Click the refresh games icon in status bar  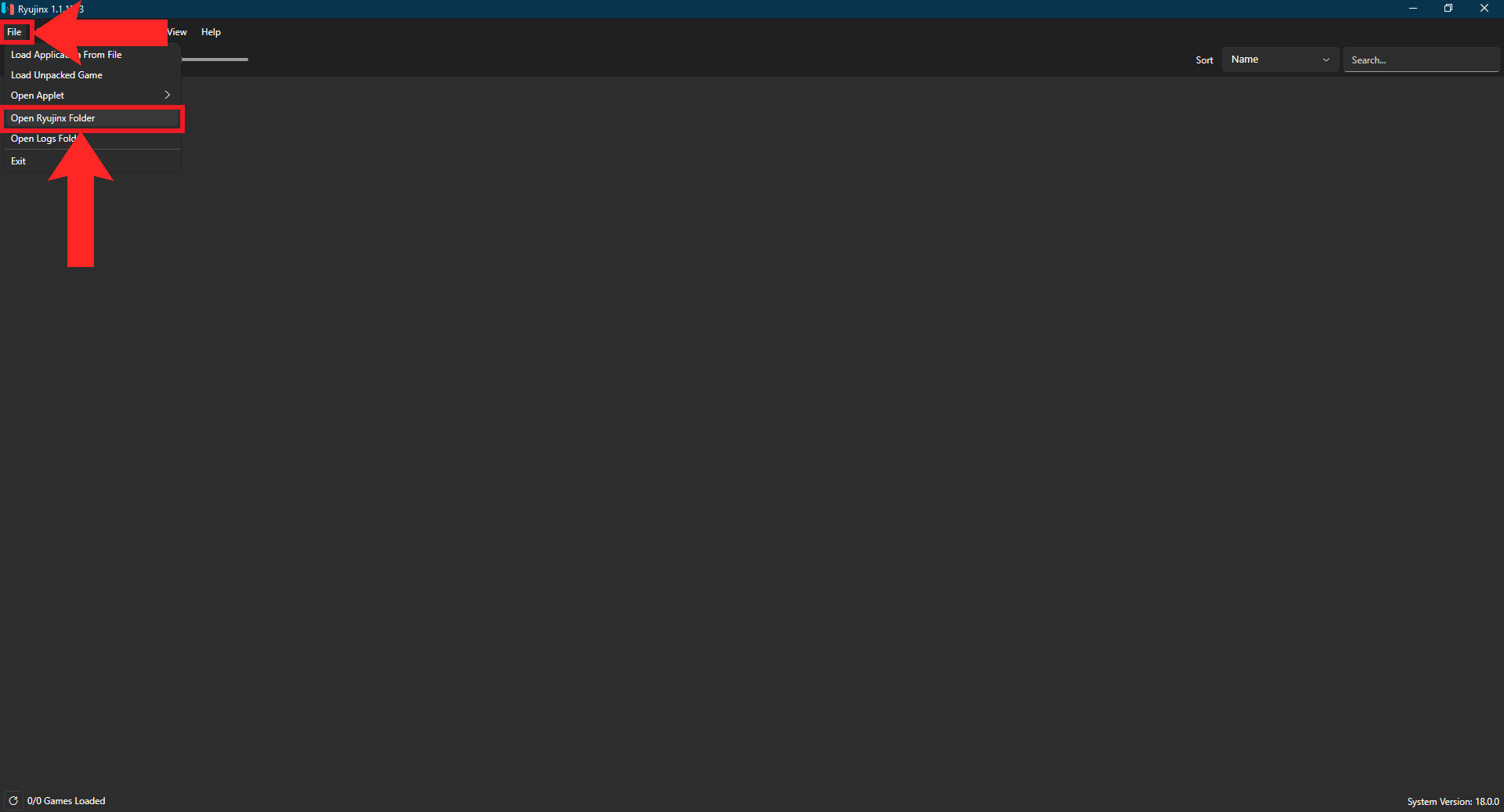point(13,800)
